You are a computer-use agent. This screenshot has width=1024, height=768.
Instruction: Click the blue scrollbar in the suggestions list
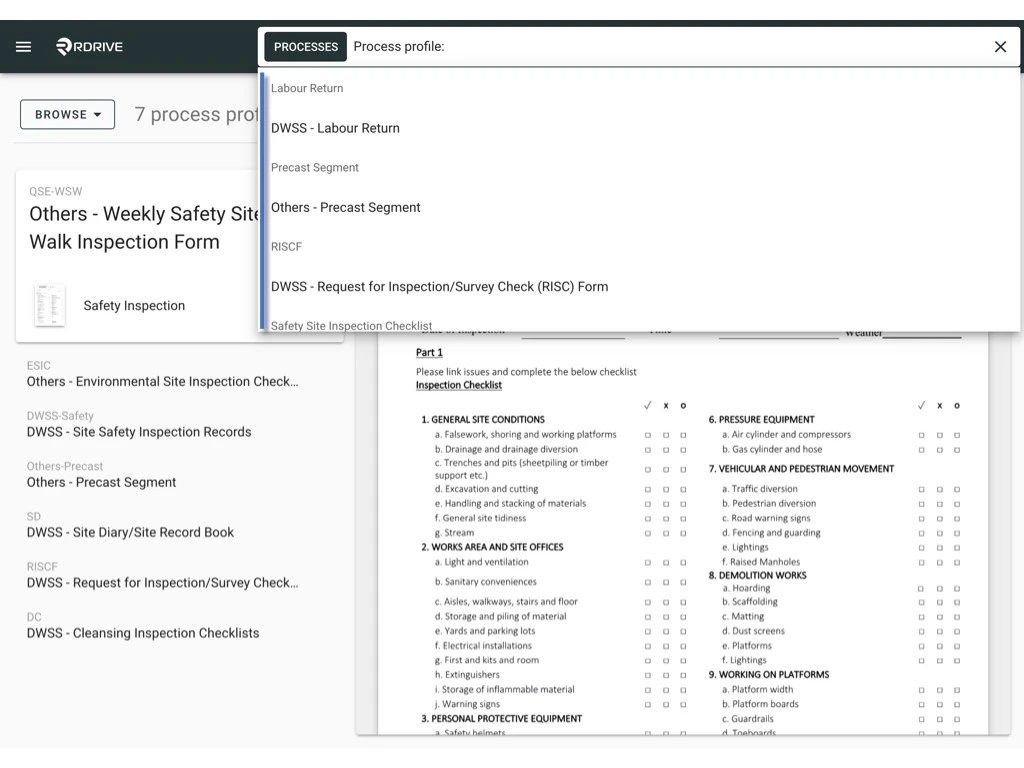tap(263, 200)
